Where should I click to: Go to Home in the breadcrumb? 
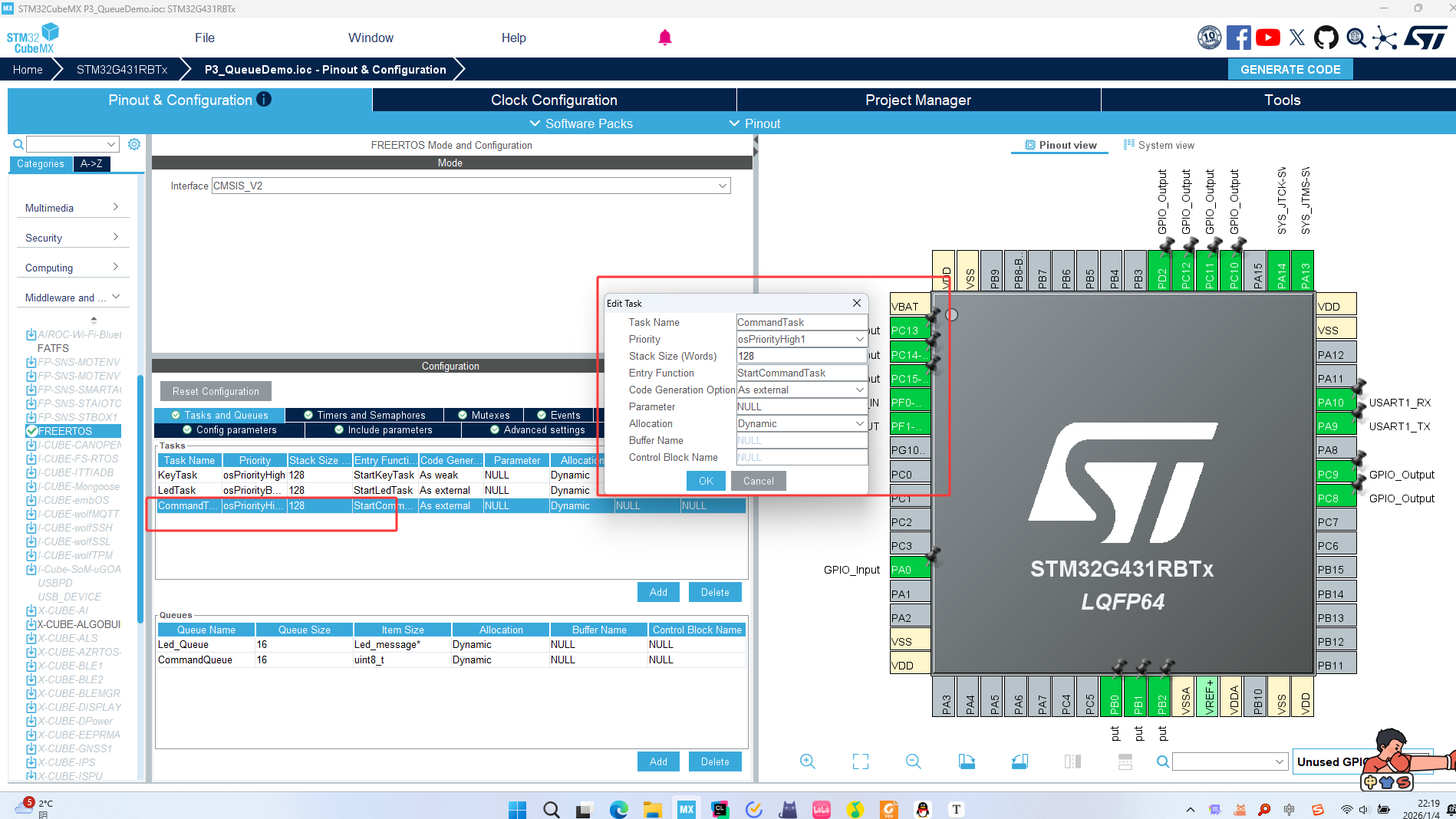pyautogui.click(x=28, y=69)
